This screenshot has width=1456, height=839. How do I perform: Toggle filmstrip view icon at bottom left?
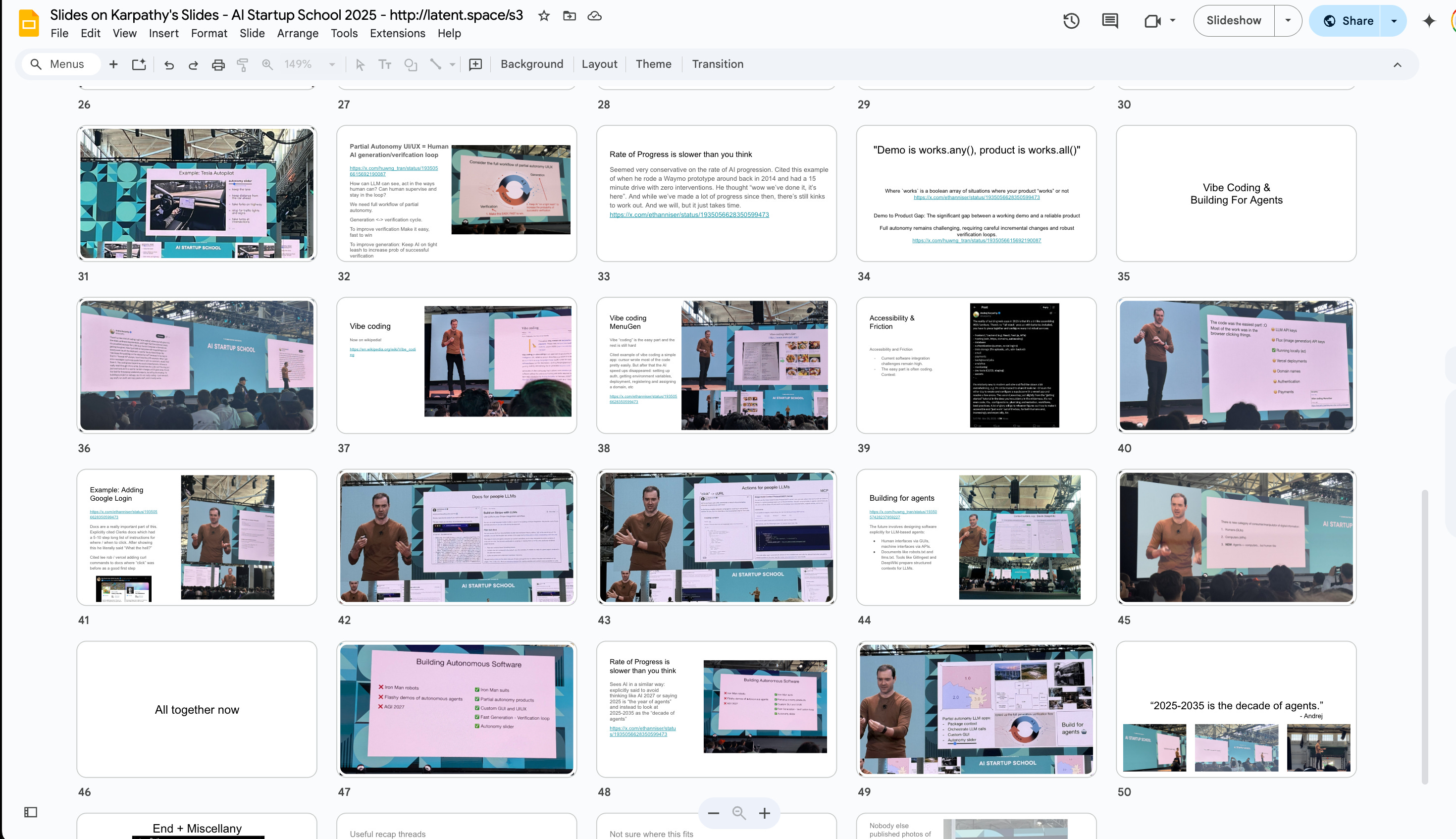(x=31, y=812)
